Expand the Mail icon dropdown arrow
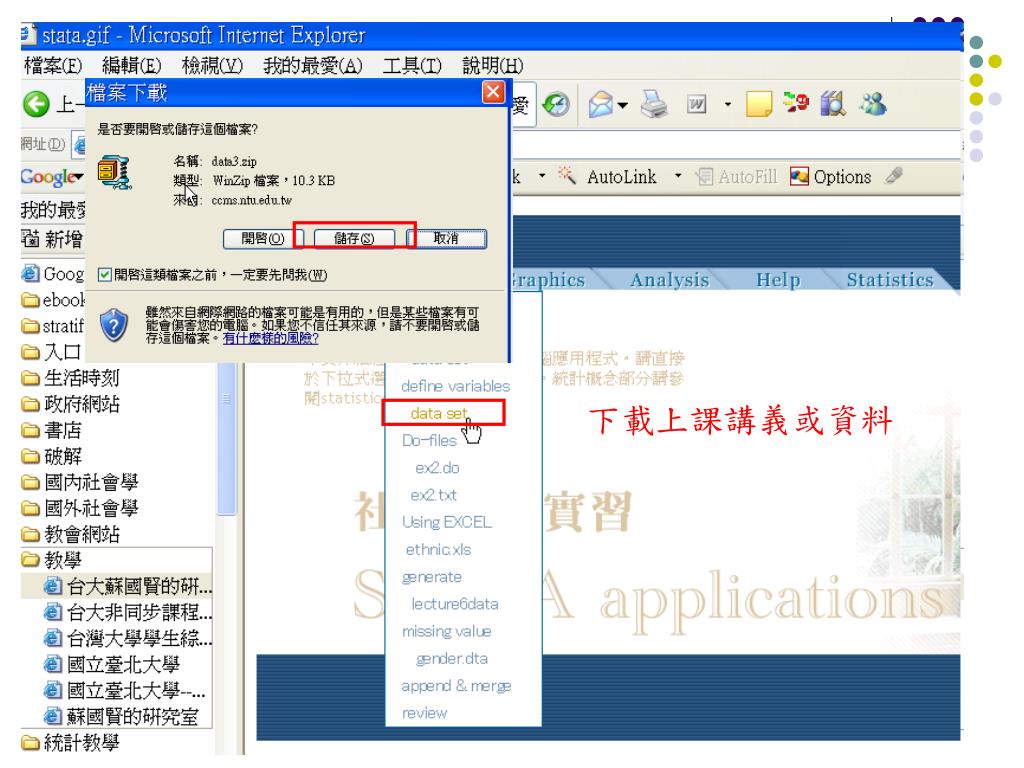Viewport: 1024px width, 768px height. pos(622,104)
